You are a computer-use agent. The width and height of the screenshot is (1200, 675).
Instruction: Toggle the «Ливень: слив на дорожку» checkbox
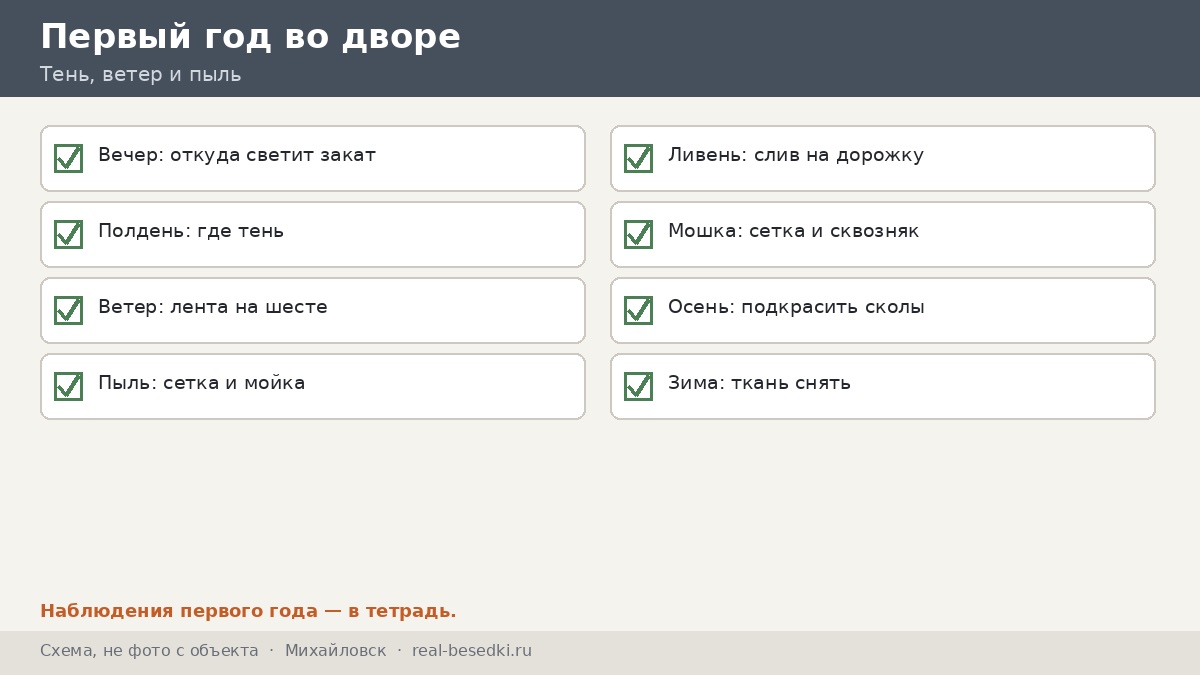(638, 158)
